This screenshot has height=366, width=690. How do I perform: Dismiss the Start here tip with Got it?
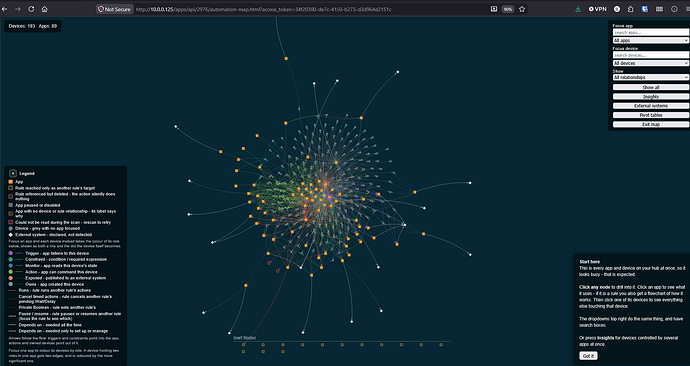588,356
